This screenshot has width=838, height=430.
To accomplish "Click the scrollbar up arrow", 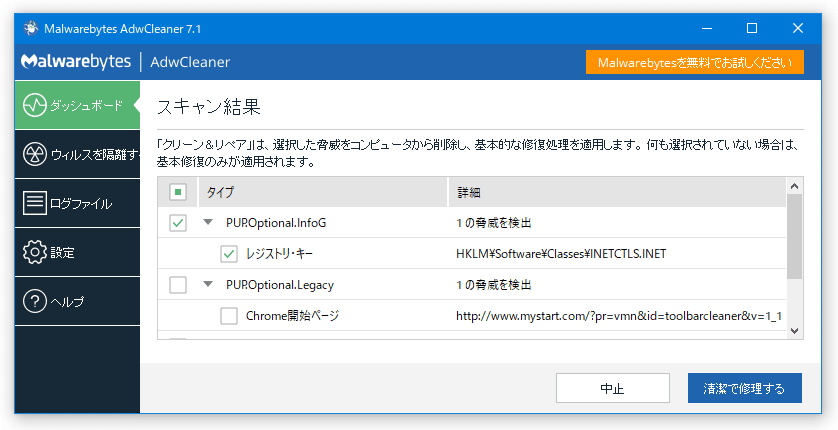I will pyautogui.click(x=794, y=186).
